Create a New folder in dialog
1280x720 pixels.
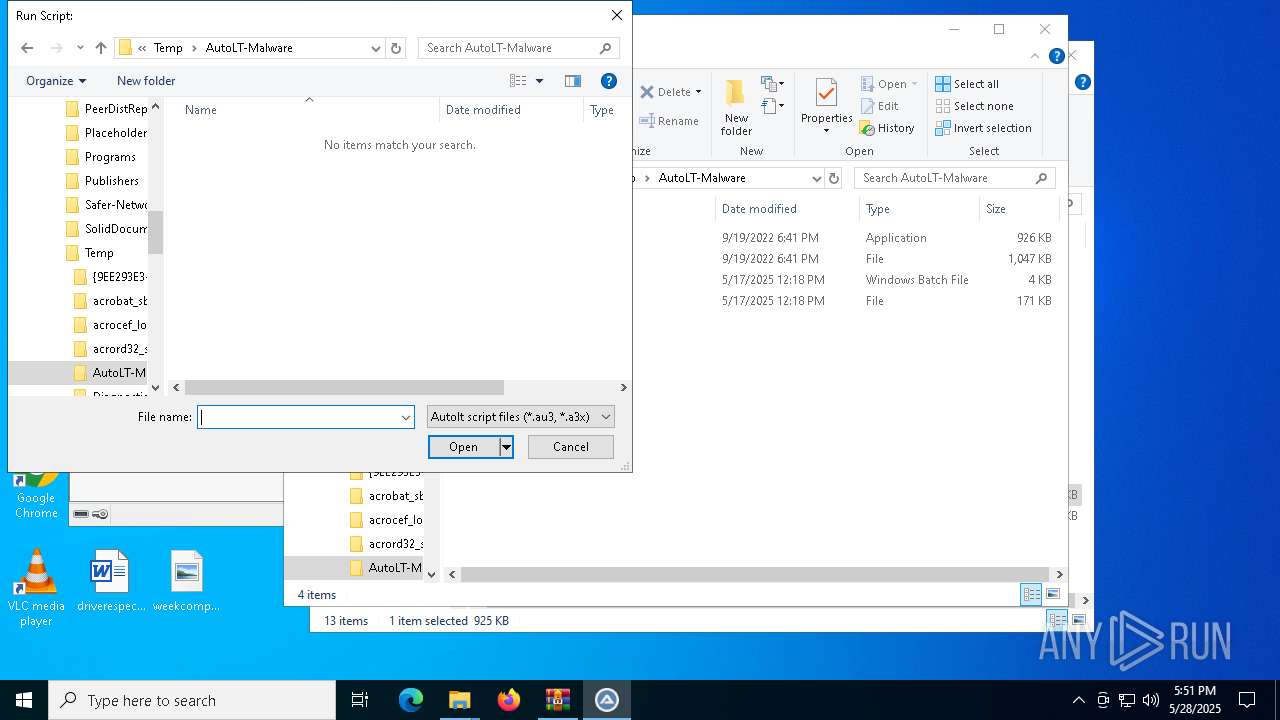[x=146, y=81]
